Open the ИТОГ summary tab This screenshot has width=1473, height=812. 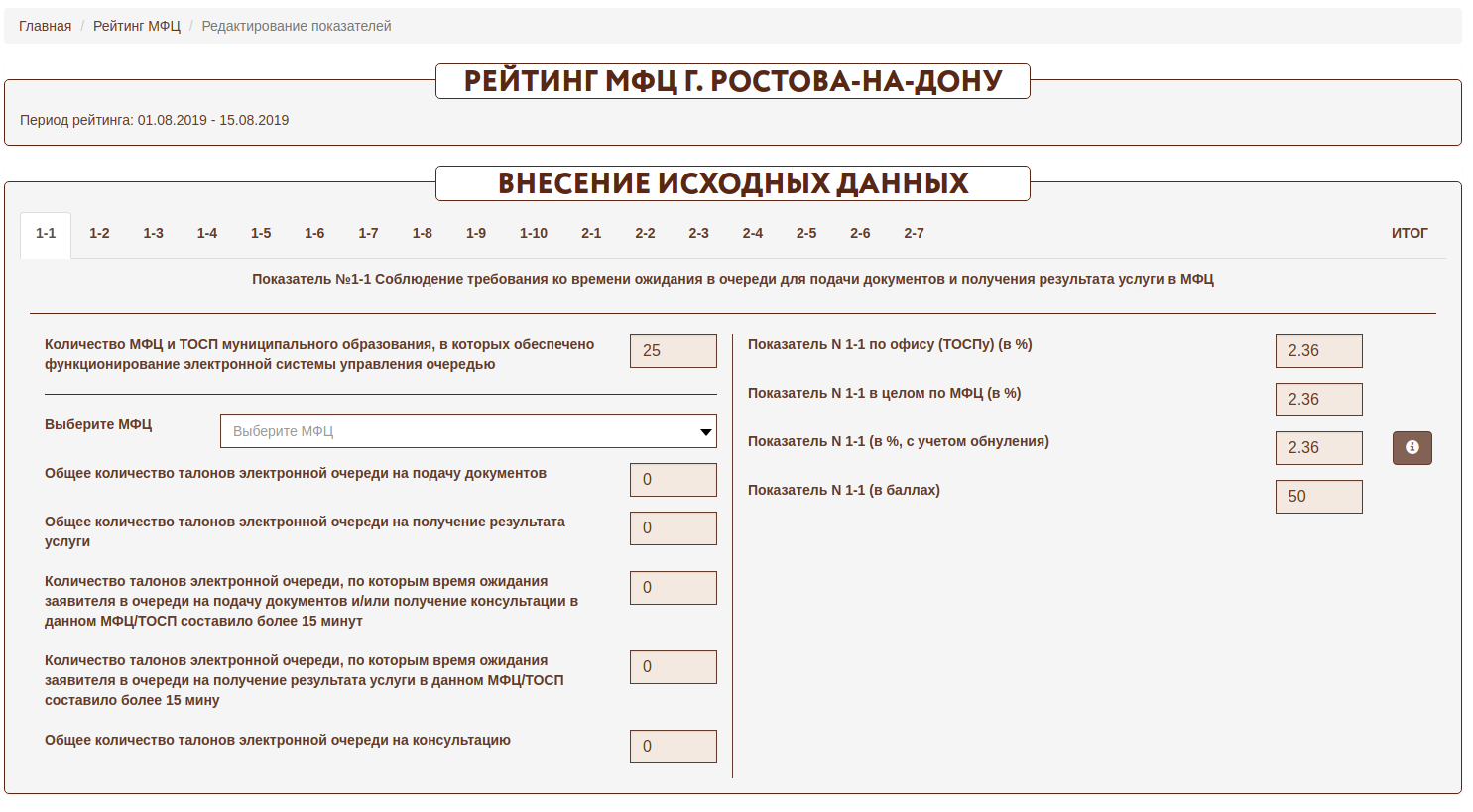tap(1409, 234)
